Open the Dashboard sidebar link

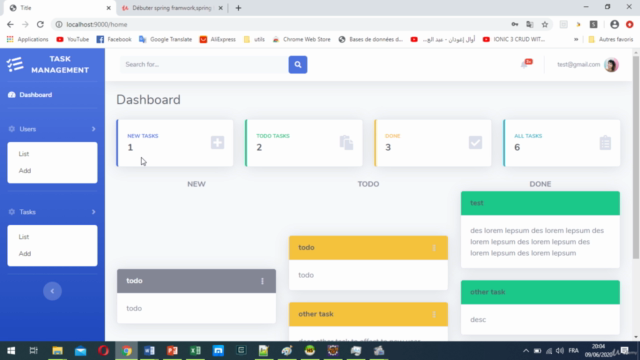[36, 95]
